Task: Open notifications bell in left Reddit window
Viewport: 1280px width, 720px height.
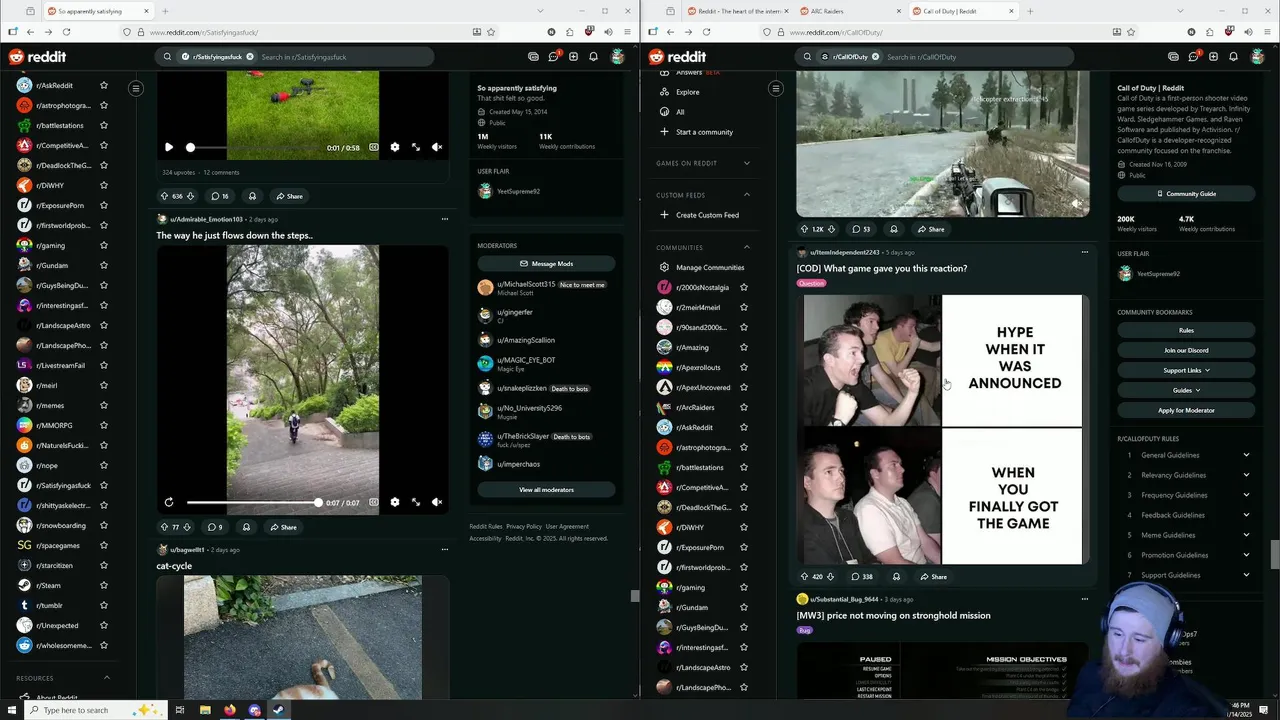Action: pos(593,57)
